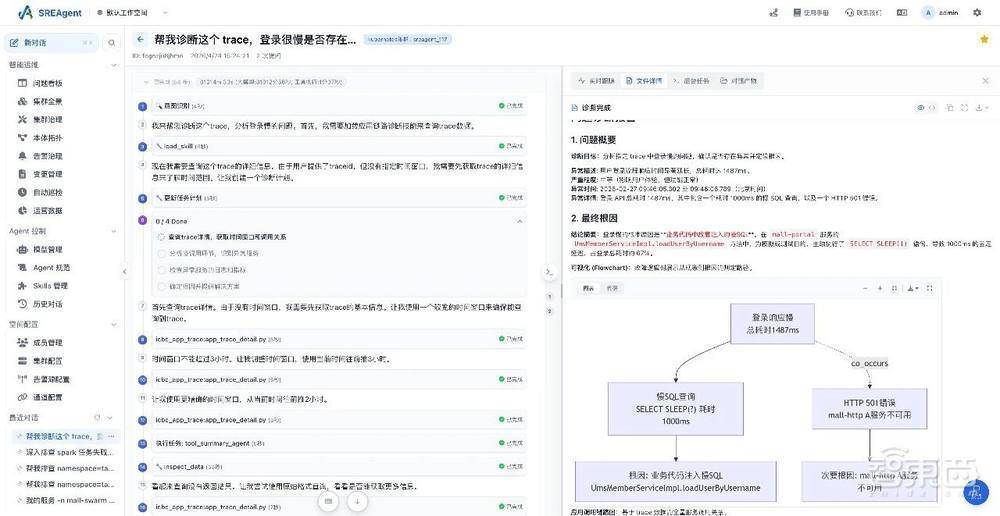The width and height of the screenshot is (1000, 516).
Task: Copy the diagnosis report content
Action: pyautogui.click(x=950, y=108)
